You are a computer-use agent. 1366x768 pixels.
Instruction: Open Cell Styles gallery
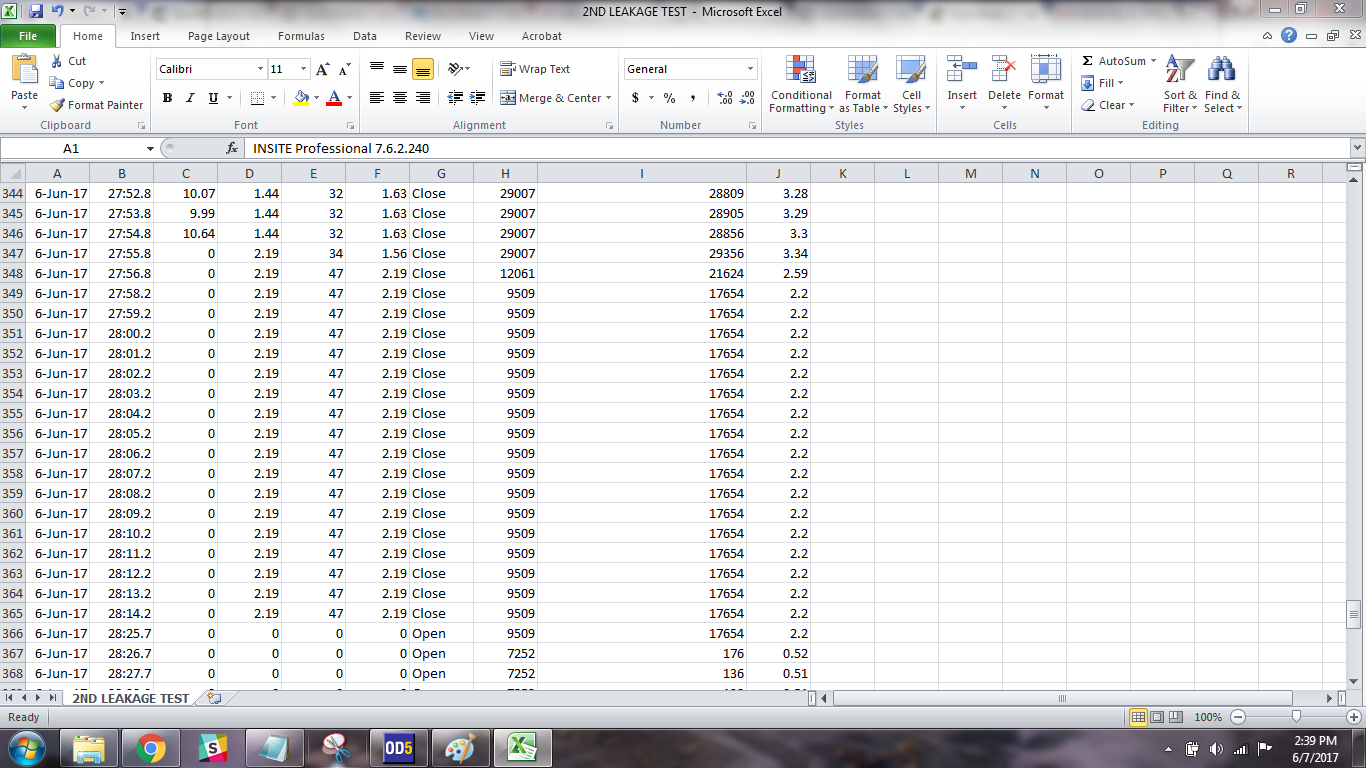911,85
